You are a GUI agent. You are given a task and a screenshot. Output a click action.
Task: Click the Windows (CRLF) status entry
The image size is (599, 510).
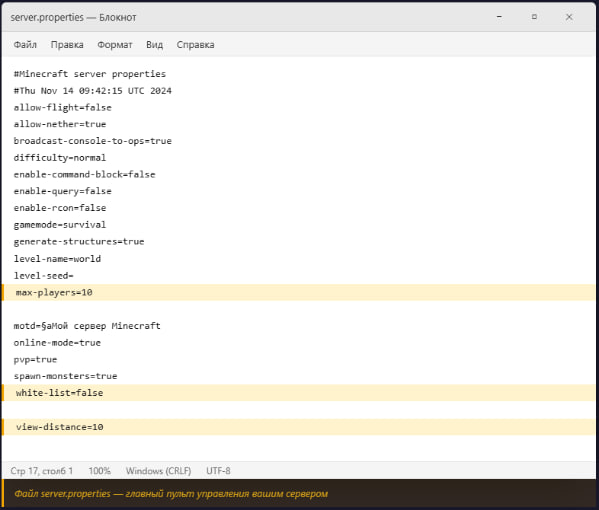coord(159,471)
